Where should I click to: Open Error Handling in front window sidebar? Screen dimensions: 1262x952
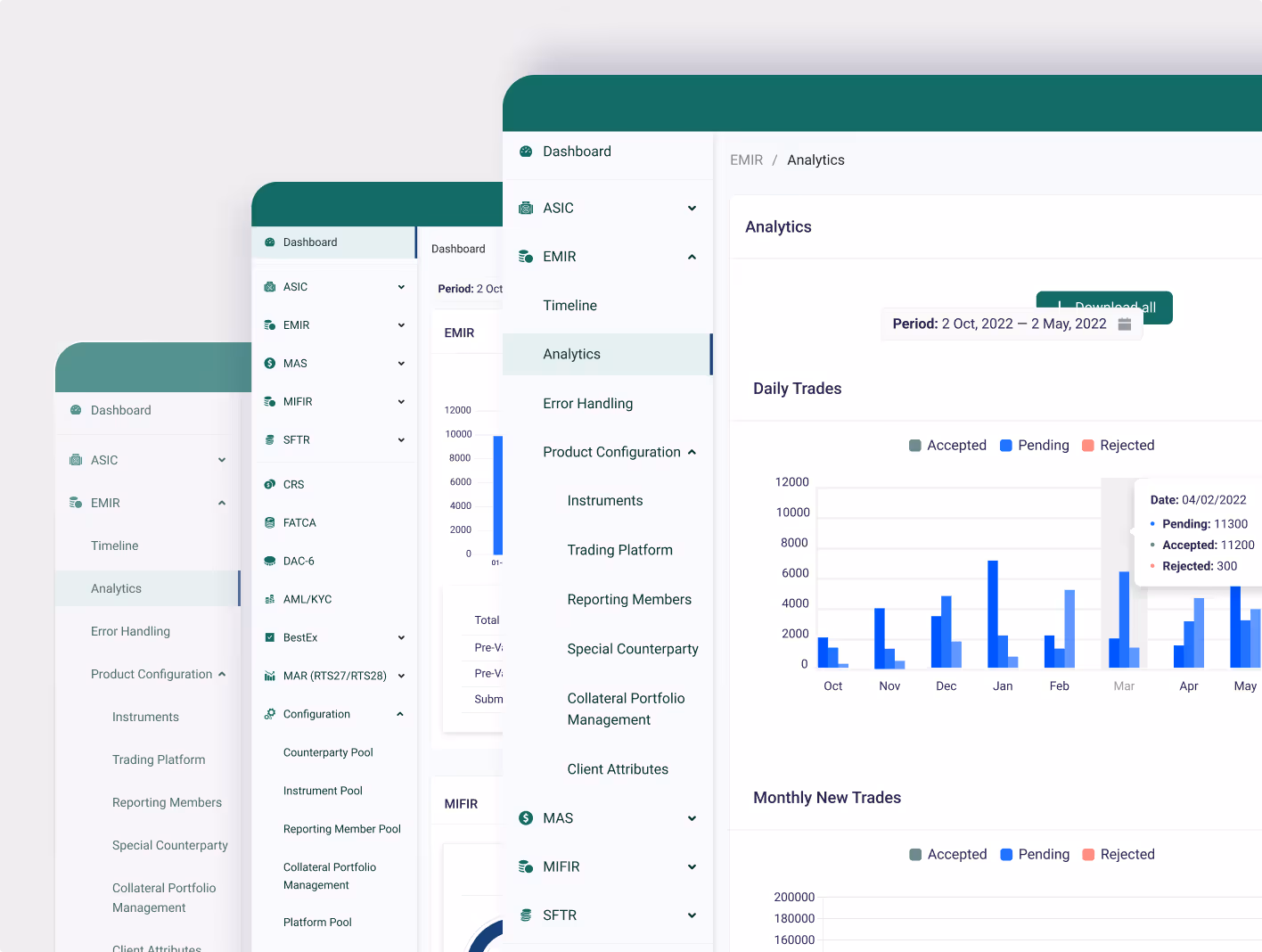pos(588,404)
